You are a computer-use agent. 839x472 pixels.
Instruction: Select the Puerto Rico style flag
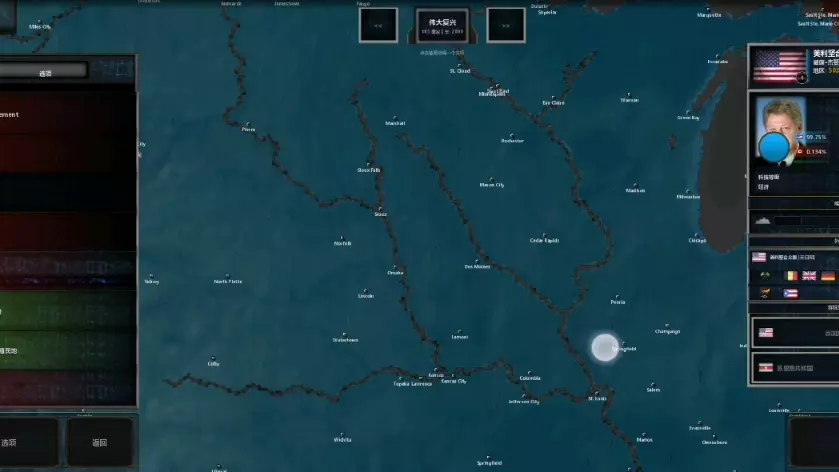tap(790, 293)
